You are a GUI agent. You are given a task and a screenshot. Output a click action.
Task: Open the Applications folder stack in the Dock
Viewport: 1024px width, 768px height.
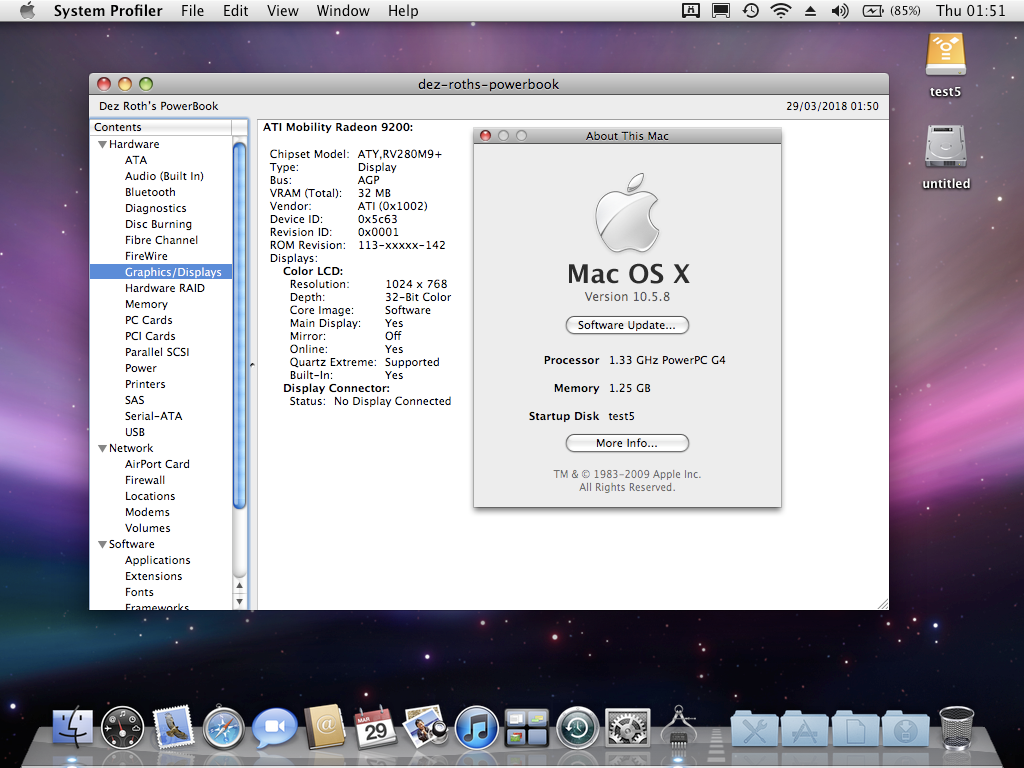pyautogui.click(x=805, y=728)
